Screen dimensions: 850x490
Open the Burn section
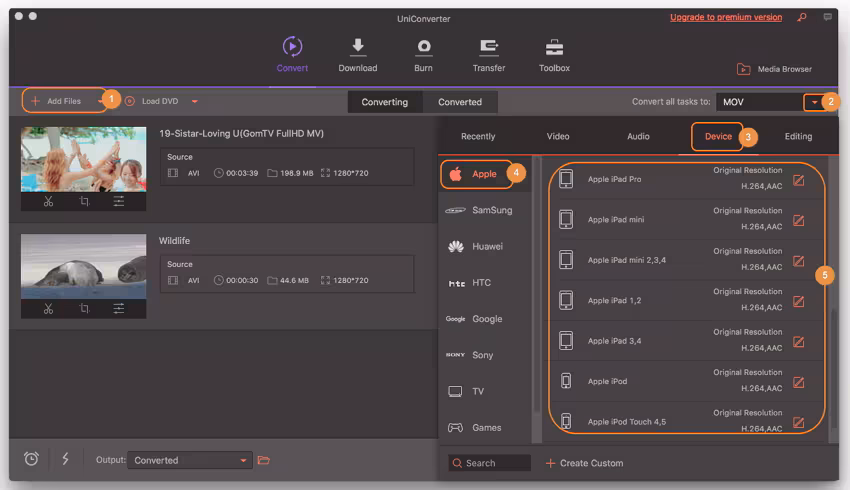[x=423, y=54]
